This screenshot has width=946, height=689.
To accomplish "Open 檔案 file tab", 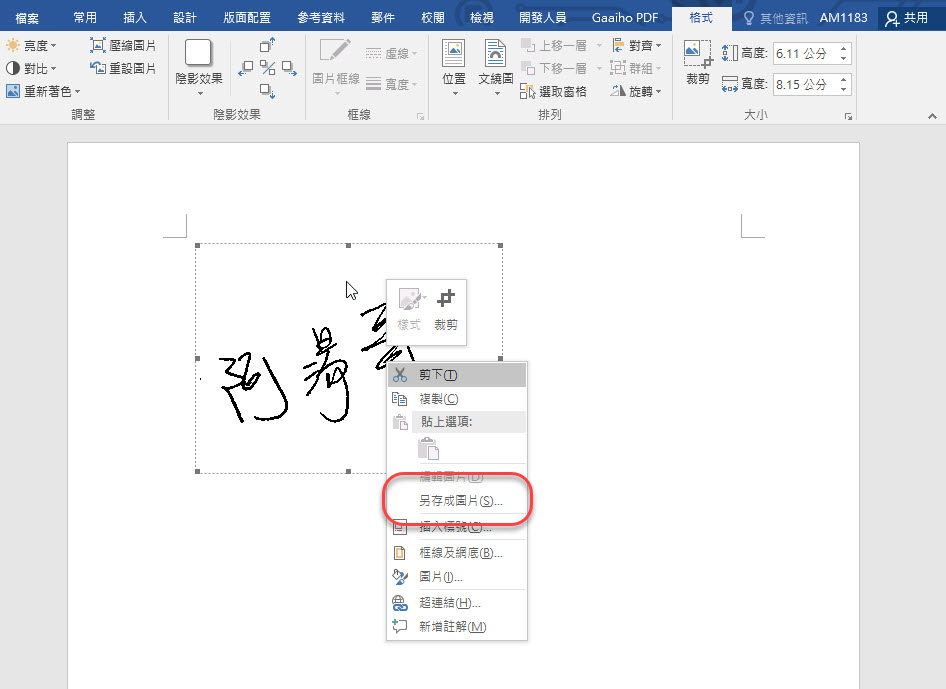I will point(27,17).
